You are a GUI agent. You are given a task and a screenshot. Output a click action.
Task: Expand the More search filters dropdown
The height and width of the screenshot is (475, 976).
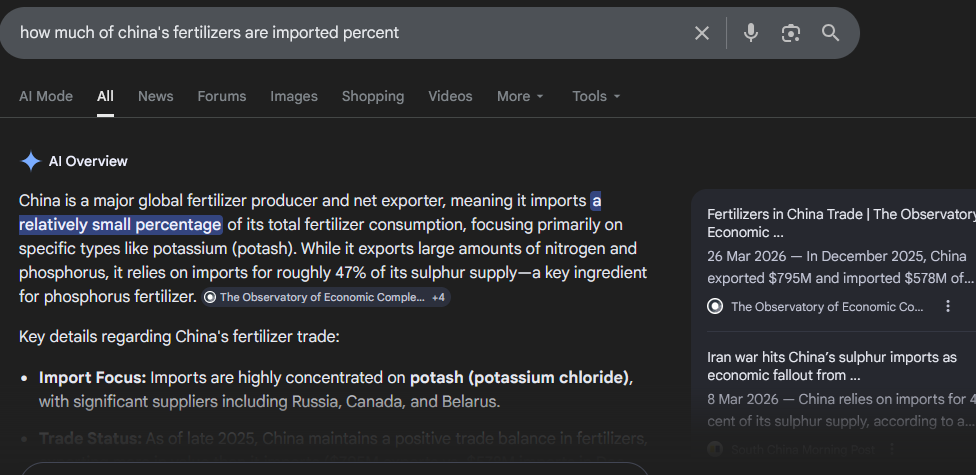pyautogui.click(x=520, y=96)
